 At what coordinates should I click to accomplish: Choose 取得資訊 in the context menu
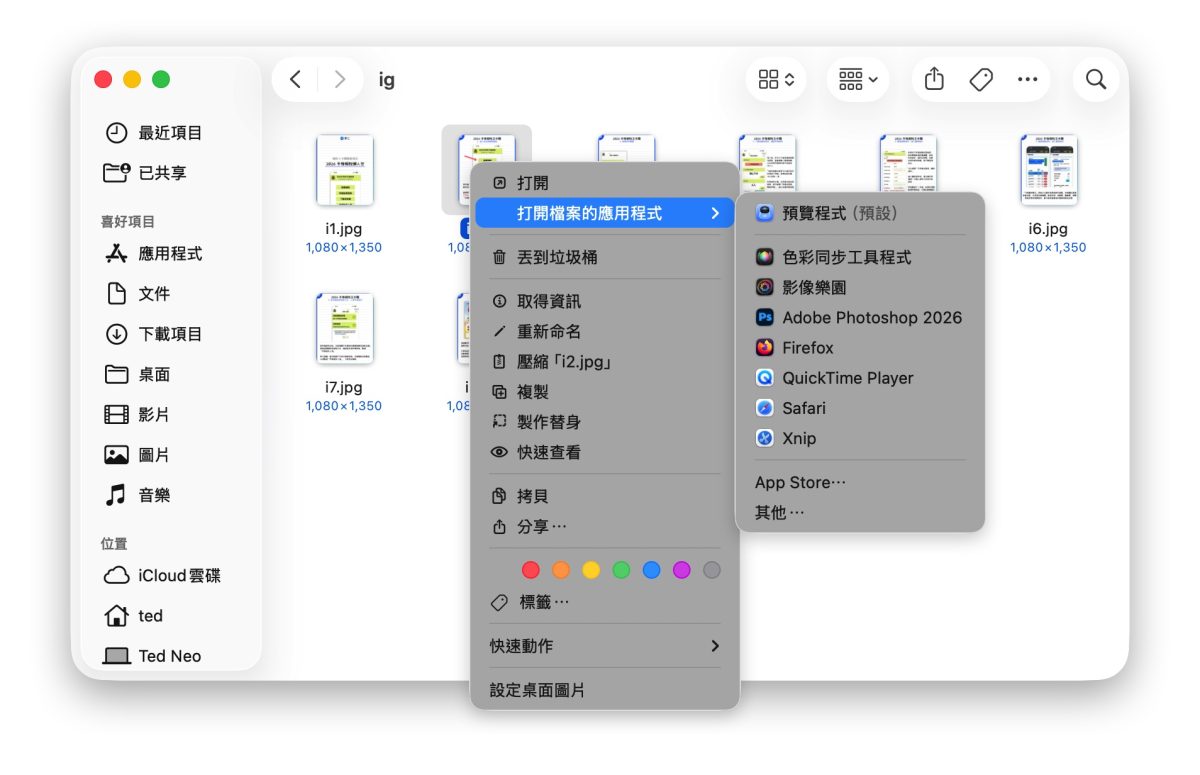[605, 301]
